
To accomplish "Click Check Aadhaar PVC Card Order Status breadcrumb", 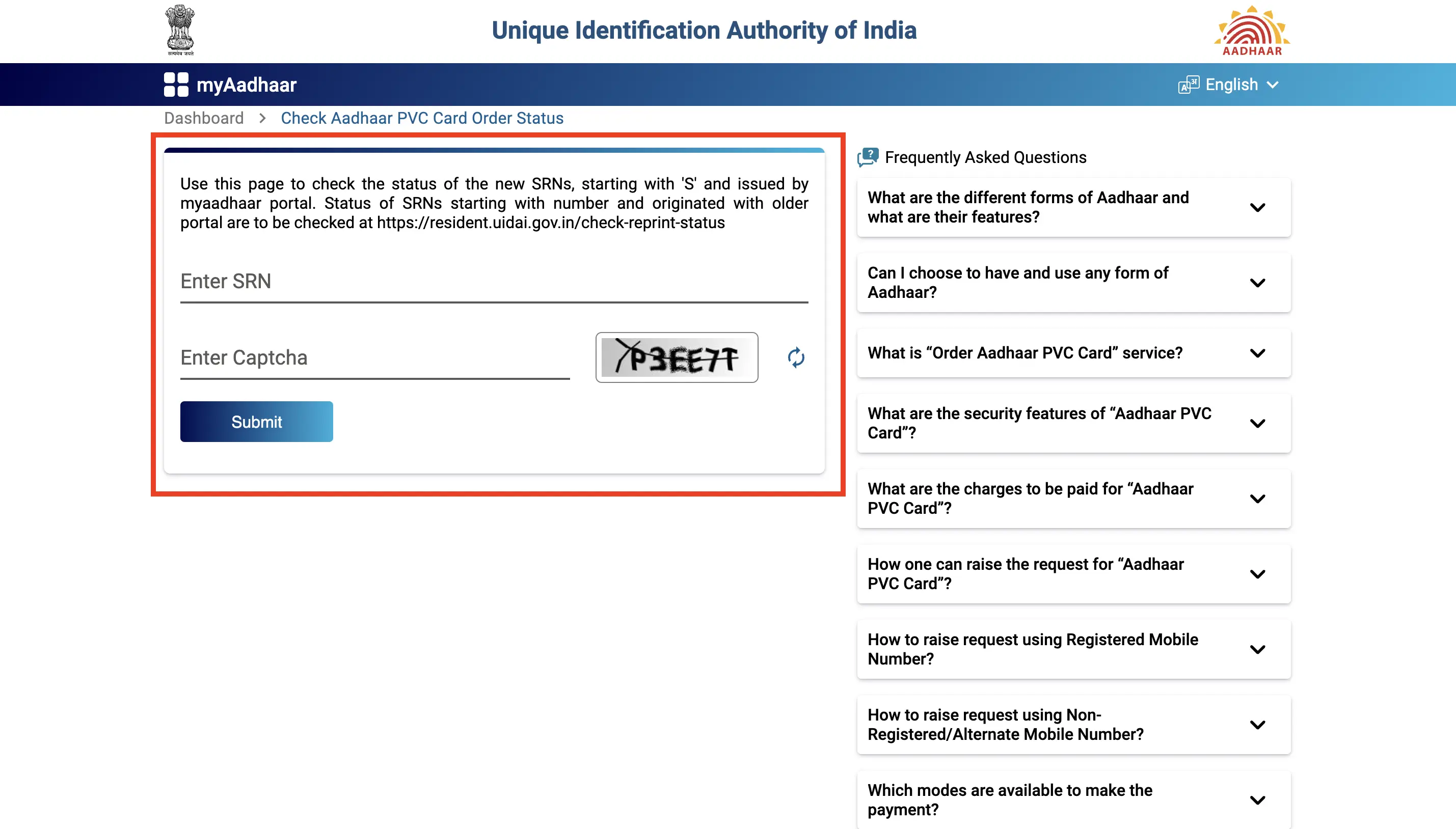I will pos(421,118).
